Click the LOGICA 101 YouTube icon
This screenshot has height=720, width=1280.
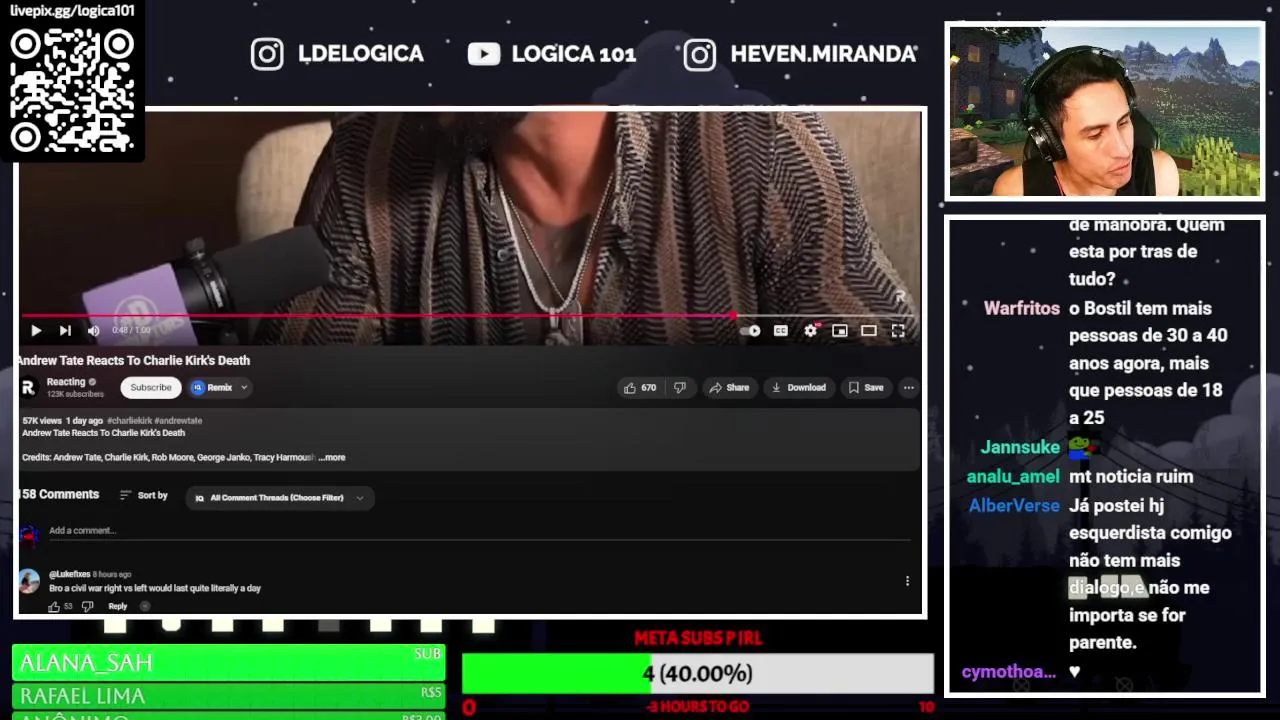coord(484,54)
